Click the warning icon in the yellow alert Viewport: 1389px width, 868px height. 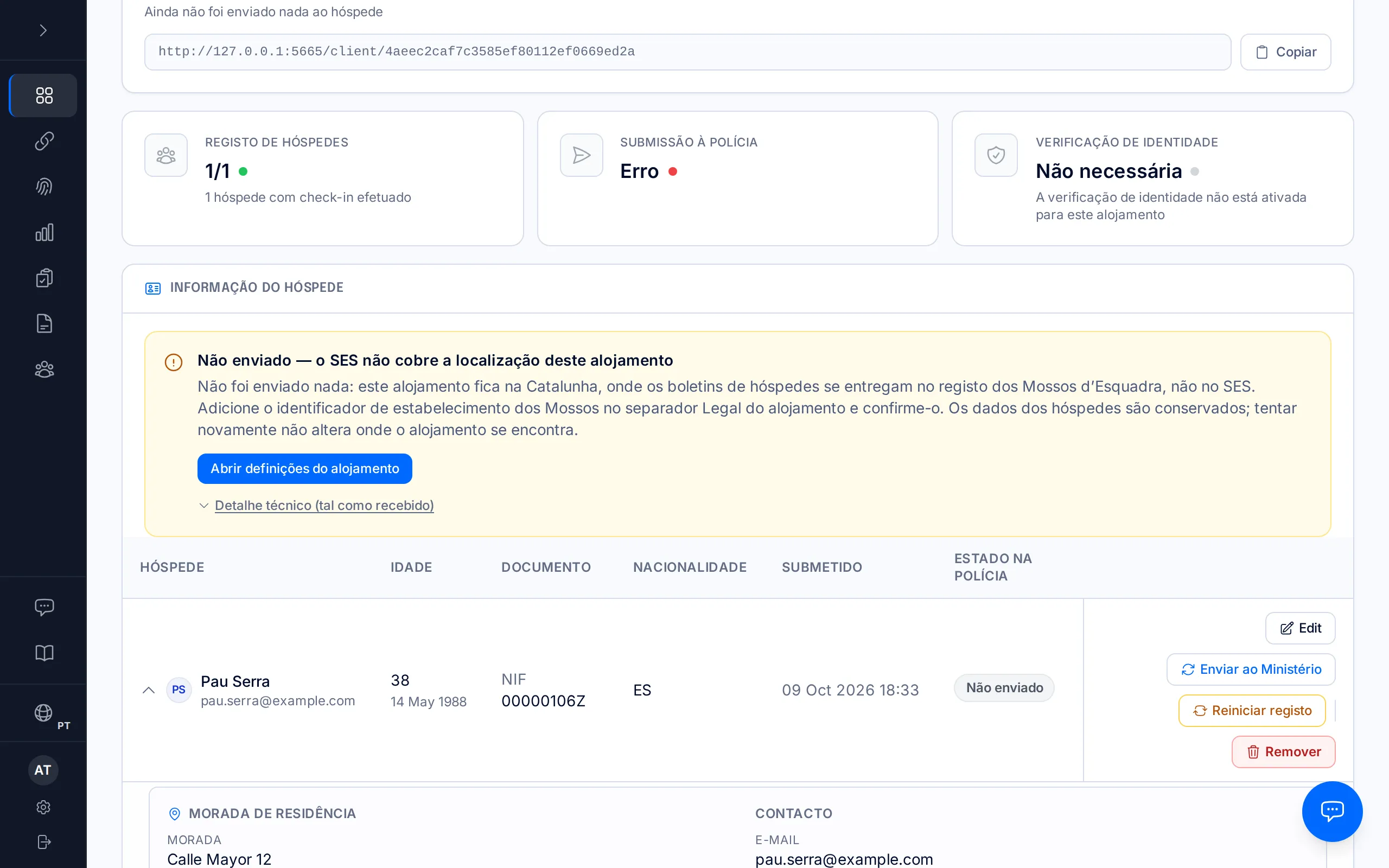point(173,362)
